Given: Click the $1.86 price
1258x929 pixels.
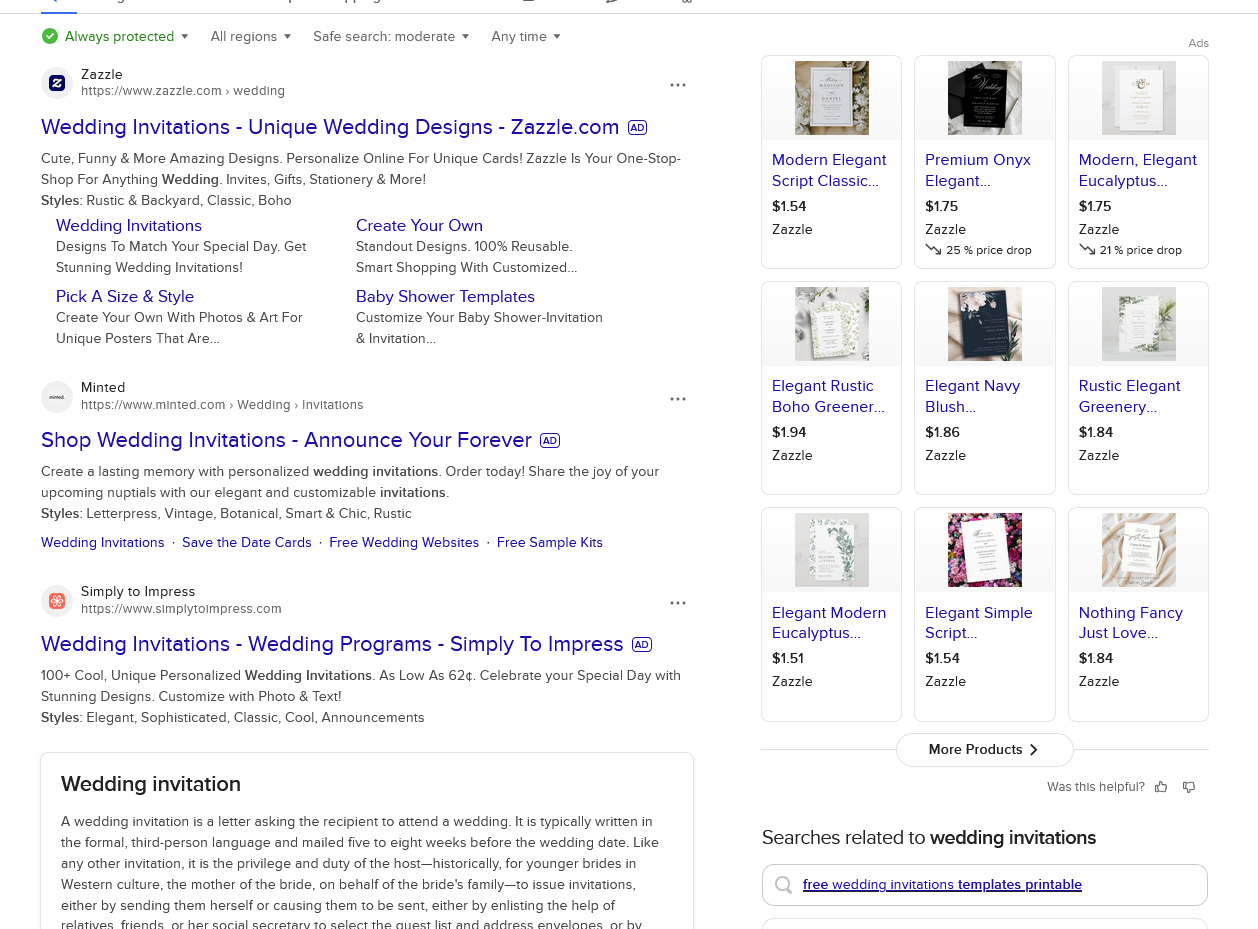Looking at the screenshot, I should (x=942, y=432).
